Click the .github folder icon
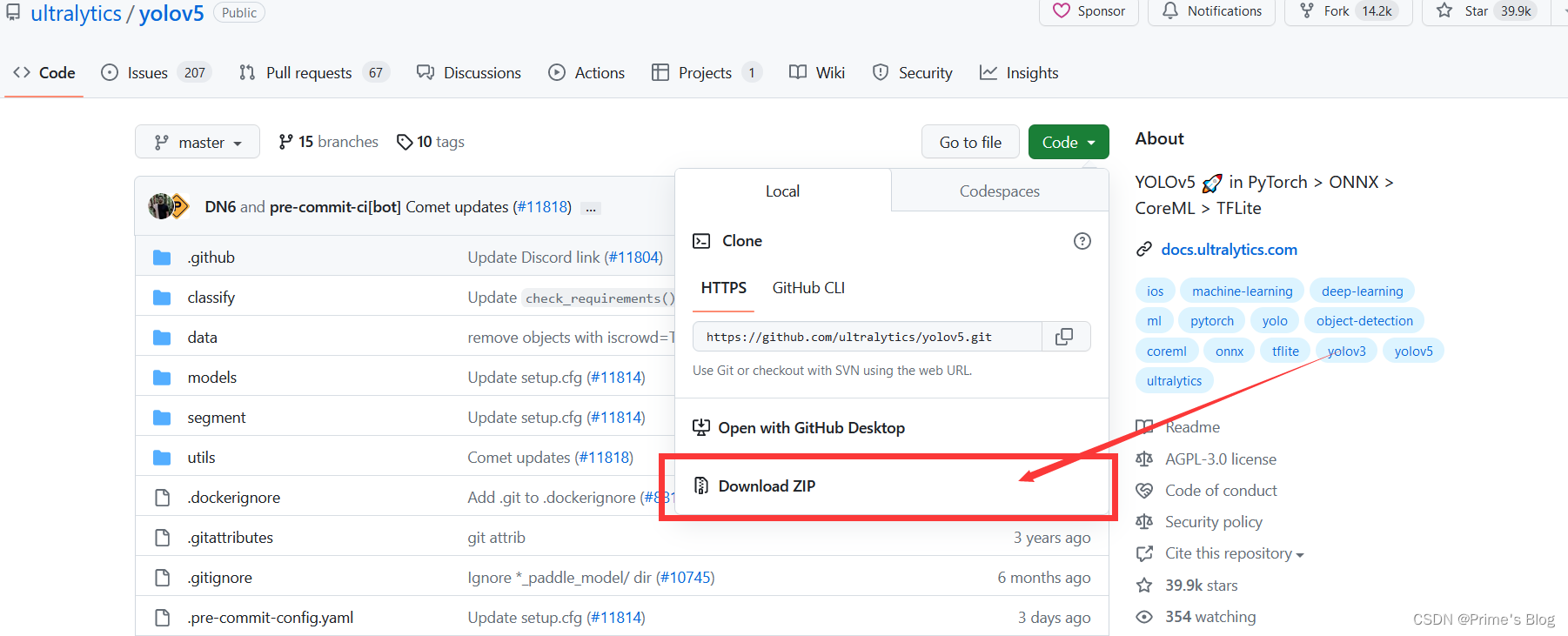1568x636 pixels. (162, 258)
